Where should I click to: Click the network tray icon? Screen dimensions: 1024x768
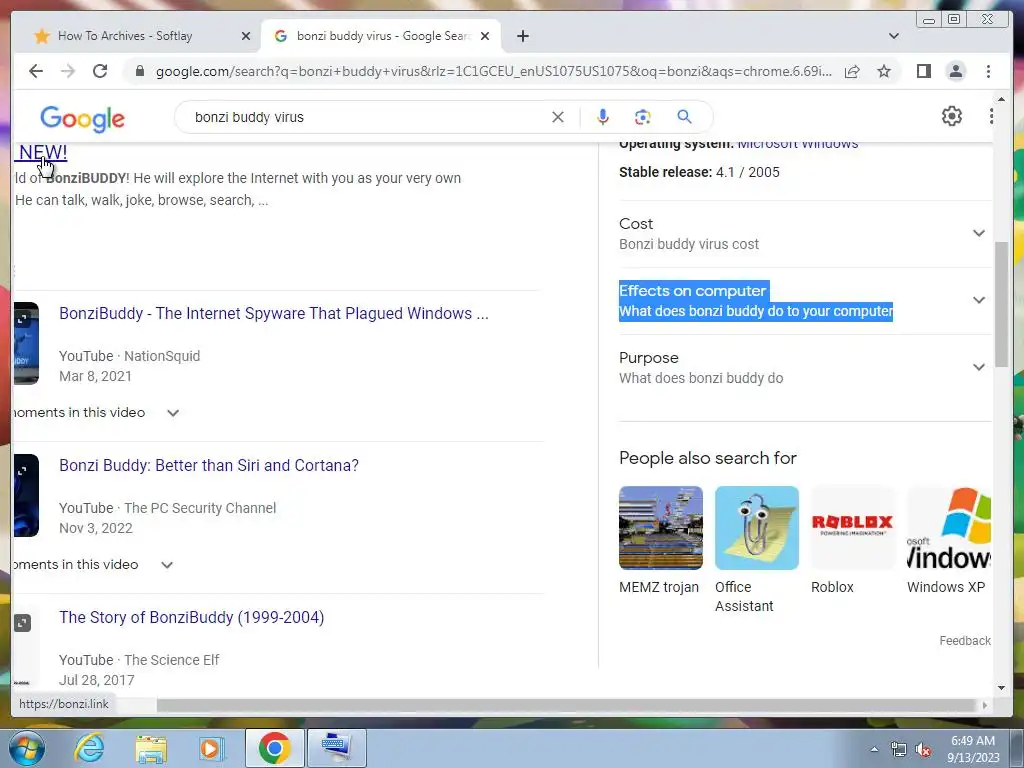[x=899, y=750]
